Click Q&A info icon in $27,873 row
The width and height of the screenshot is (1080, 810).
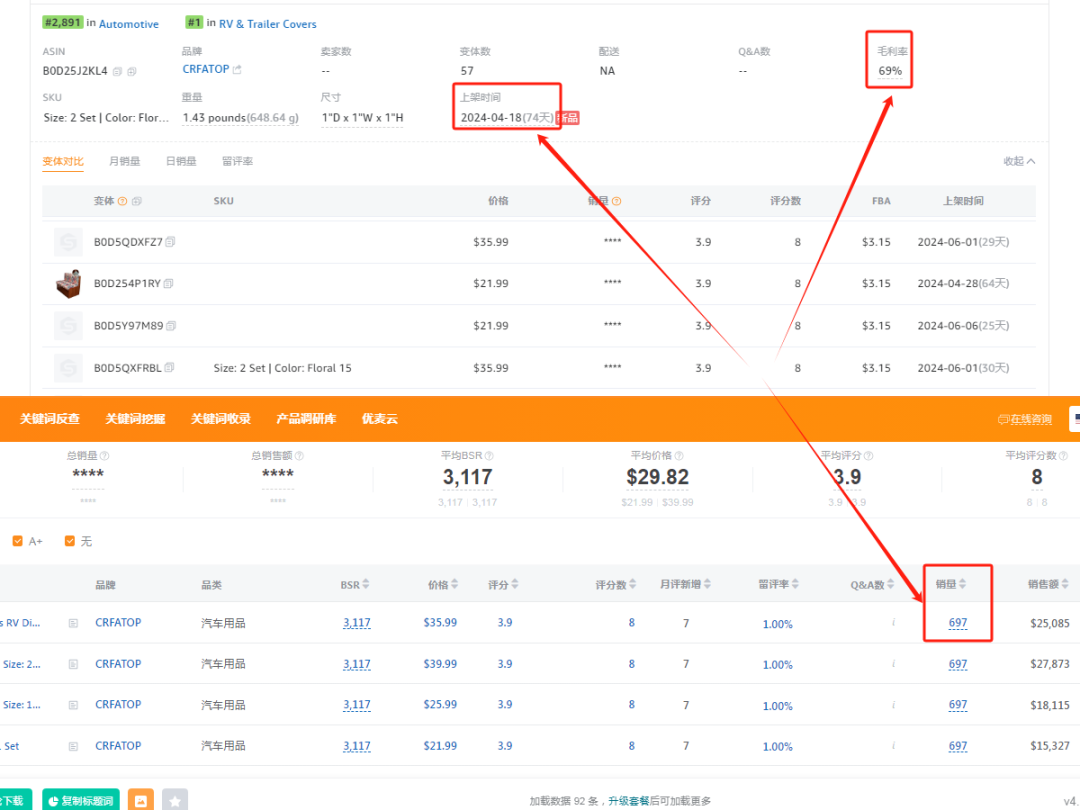893,664
